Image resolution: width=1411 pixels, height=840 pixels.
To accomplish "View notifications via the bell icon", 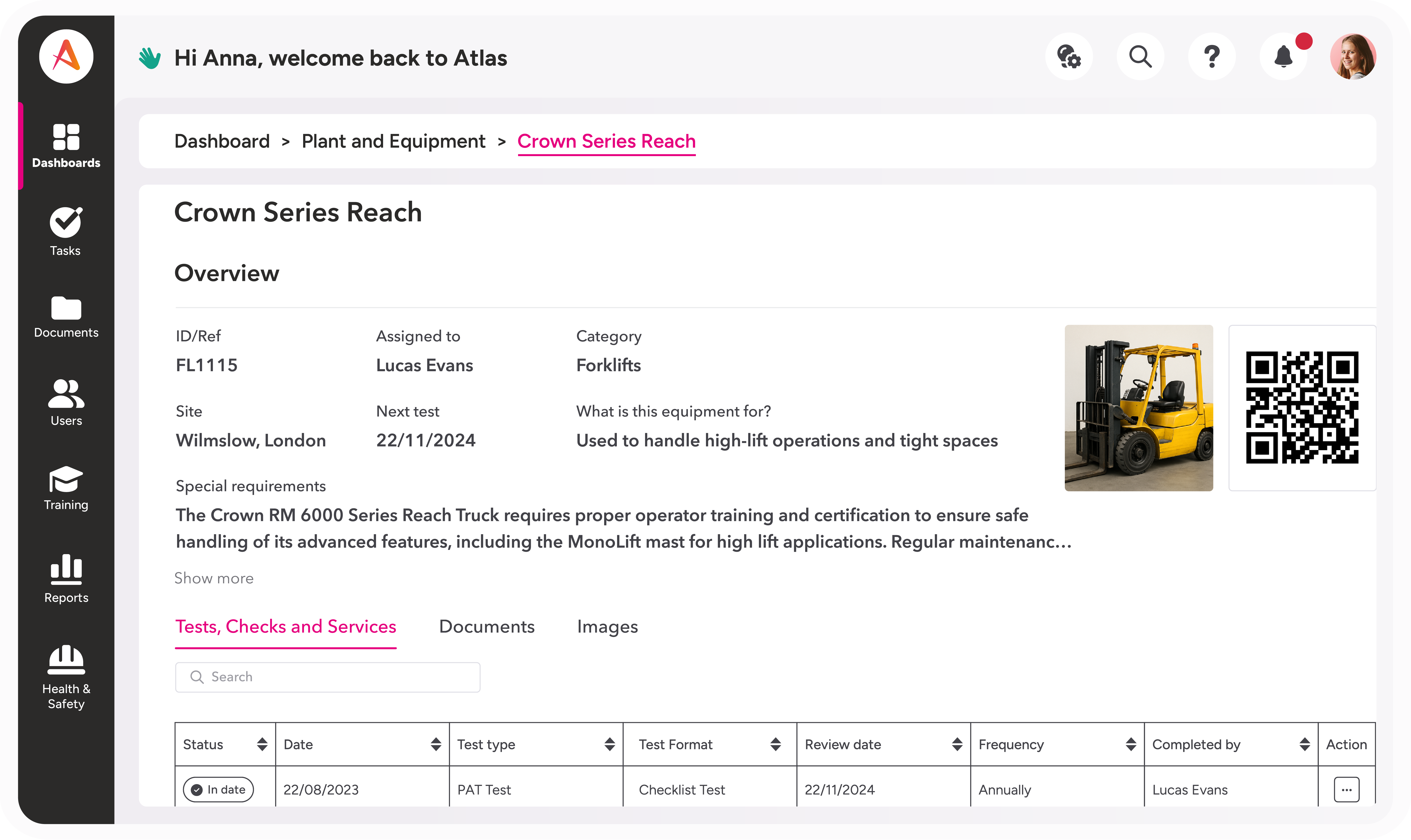I will tap(1284, 57).
